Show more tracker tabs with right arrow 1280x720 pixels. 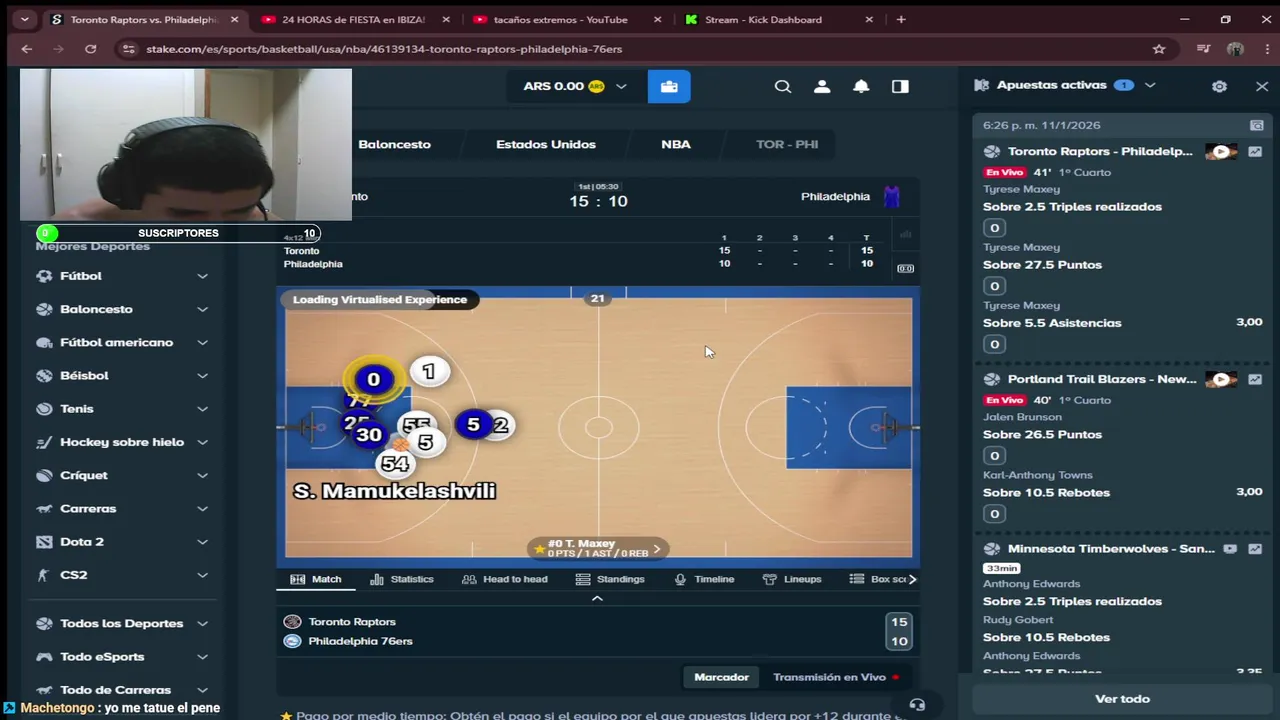912,579
